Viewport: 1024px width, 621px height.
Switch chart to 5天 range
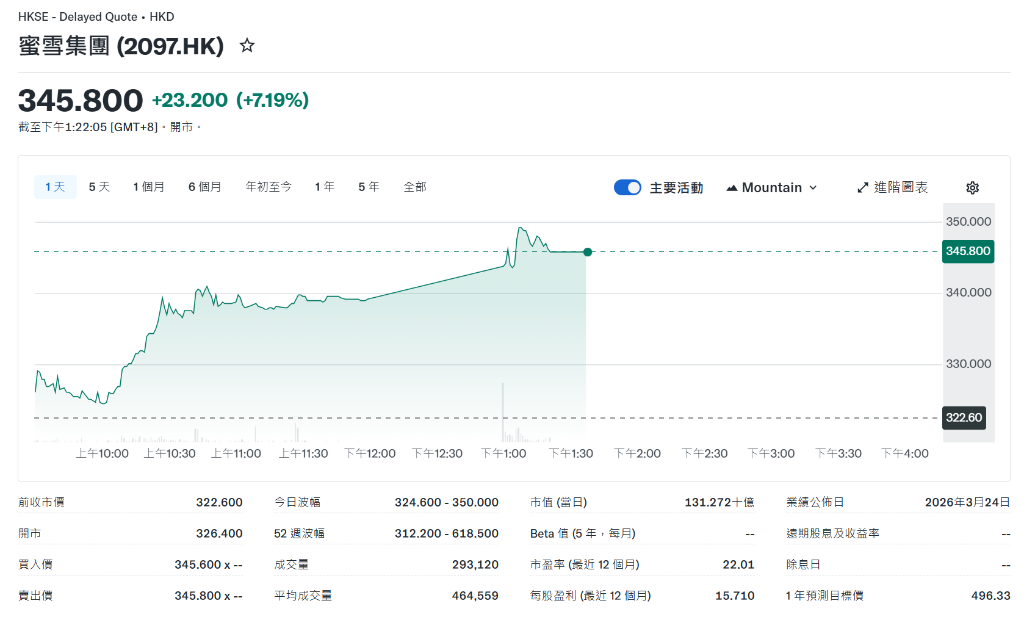point(99,187)
